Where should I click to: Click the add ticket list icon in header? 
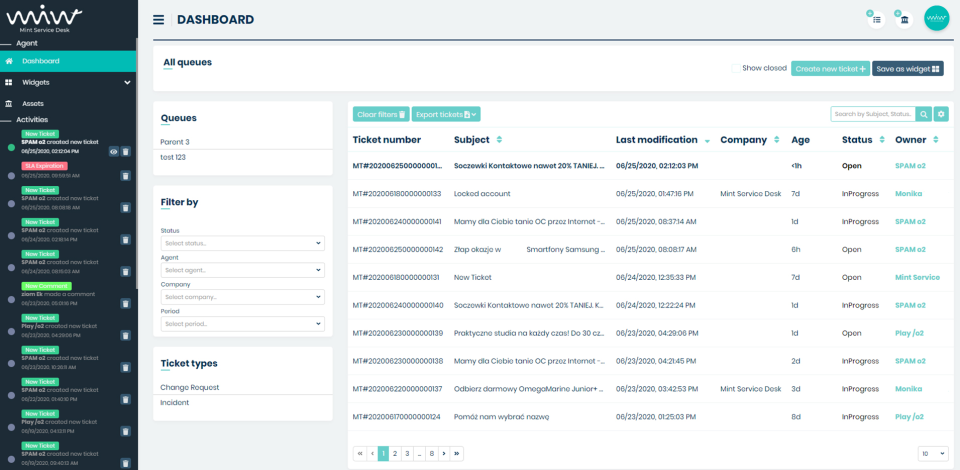coord(876,19)
